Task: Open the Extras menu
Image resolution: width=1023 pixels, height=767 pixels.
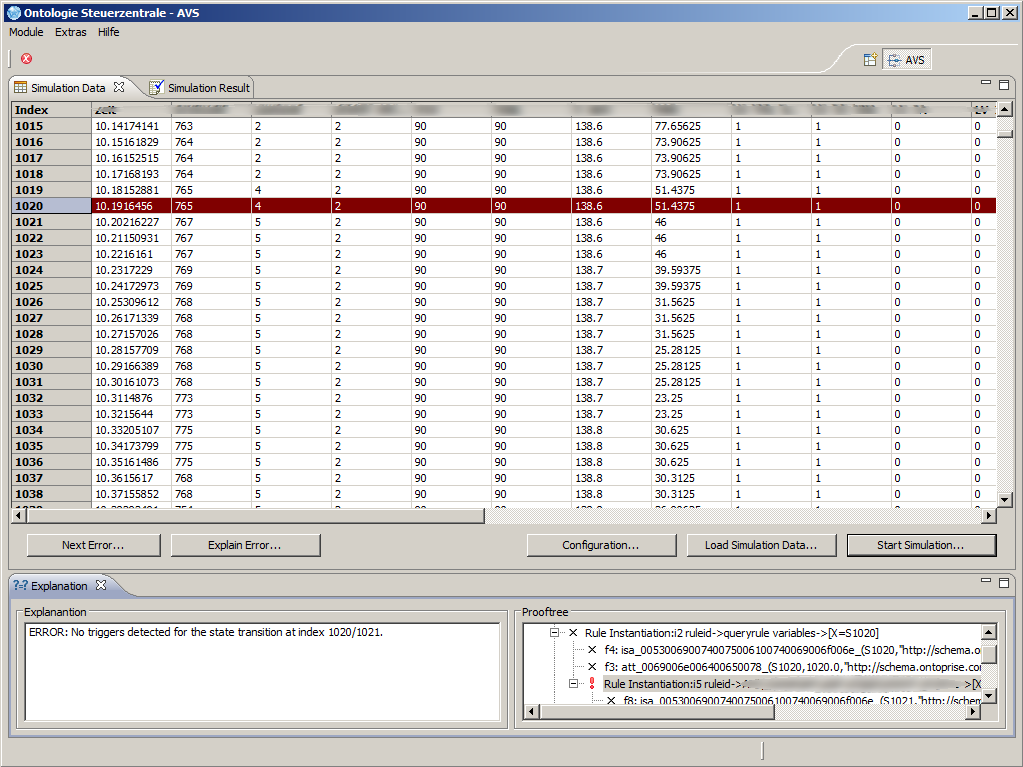Action: point(71,32)
